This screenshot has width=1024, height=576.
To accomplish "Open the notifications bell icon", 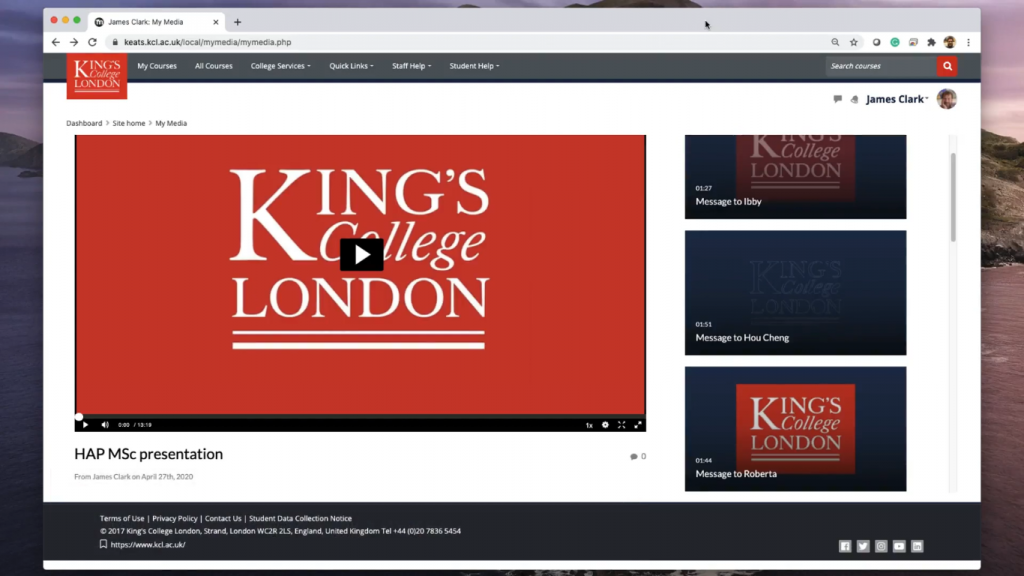I will pos(854,99).
